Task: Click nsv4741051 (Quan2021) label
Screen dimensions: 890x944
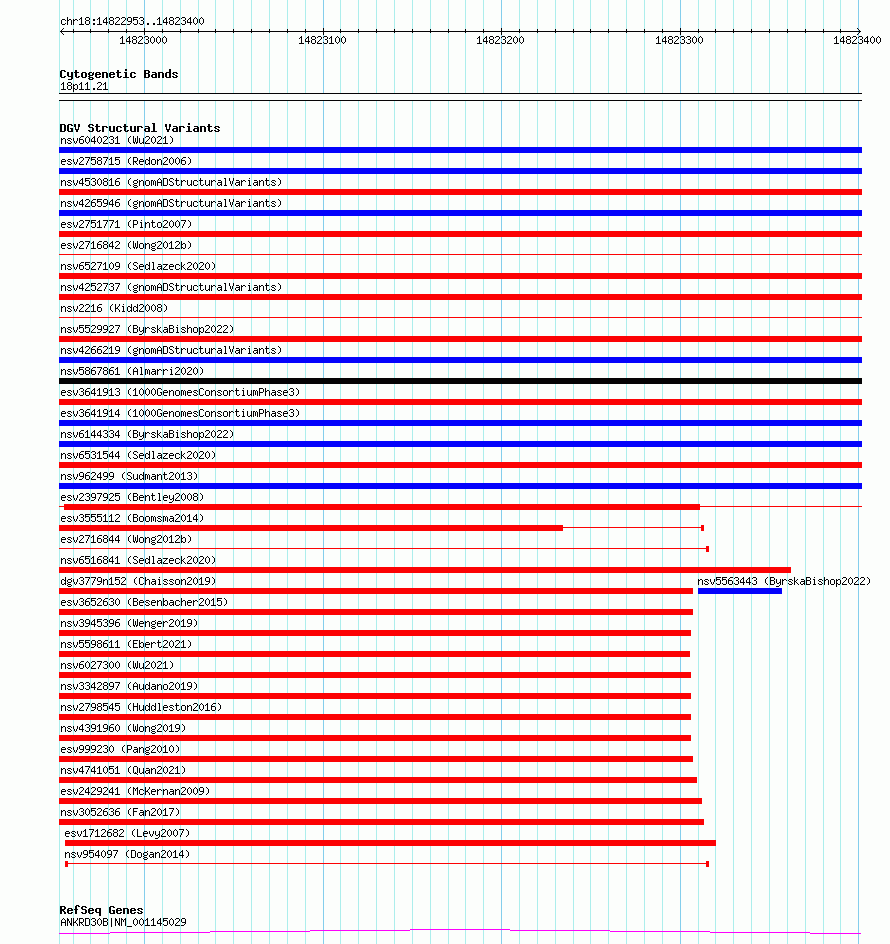Action: [x=123, y=771]
